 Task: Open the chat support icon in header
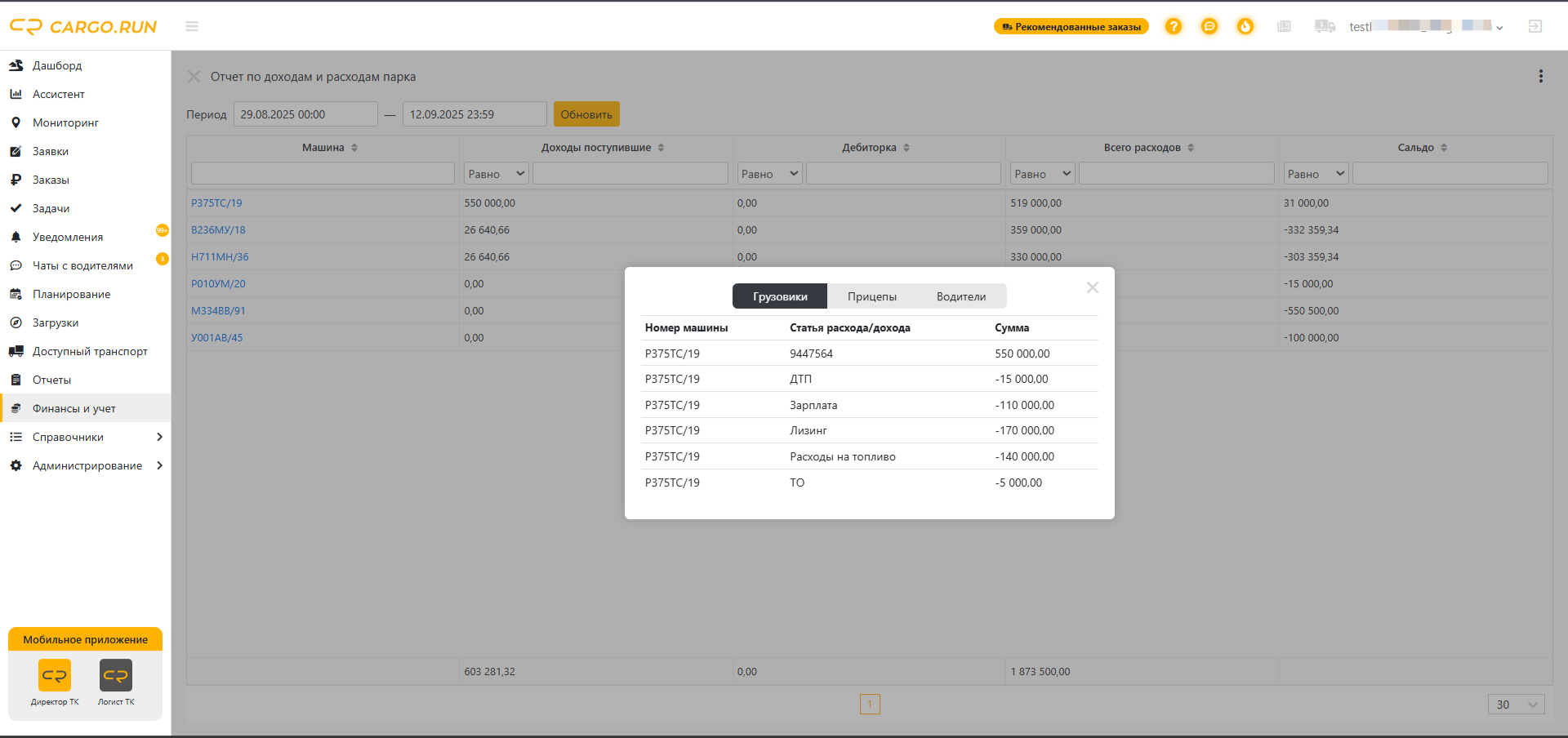tap(1209, 26)
